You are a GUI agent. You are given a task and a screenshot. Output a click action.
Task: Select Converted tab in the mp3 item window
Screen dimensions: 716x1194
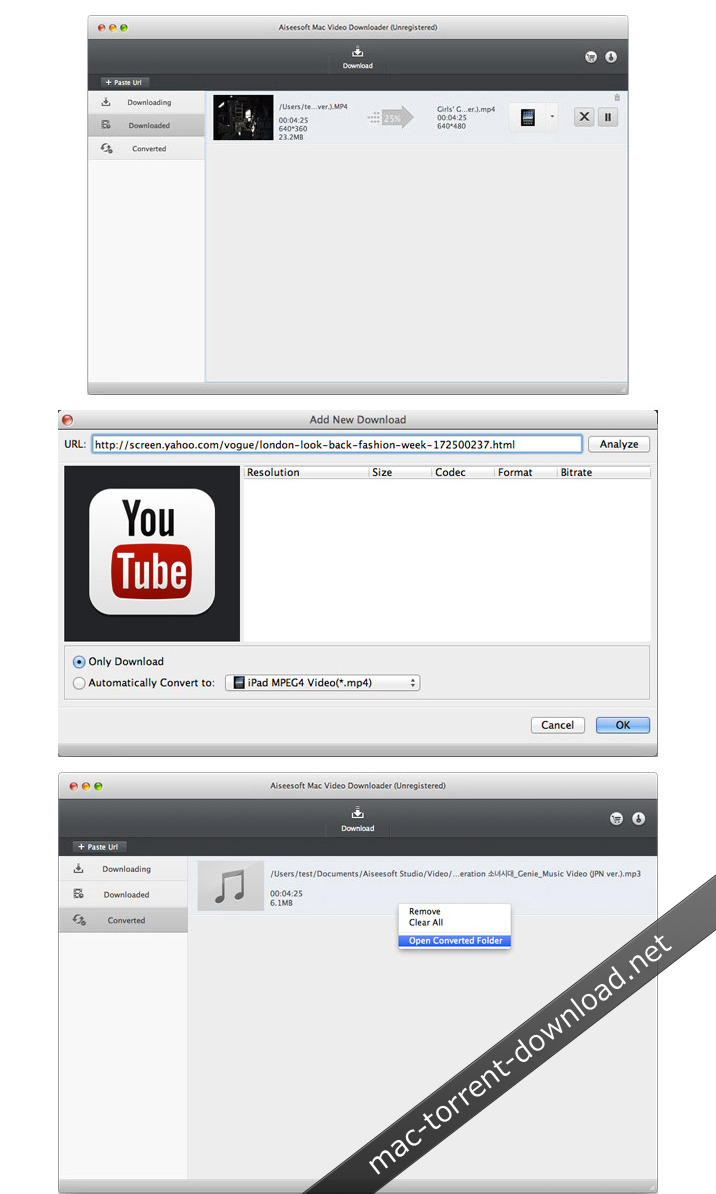pos(123,920)
